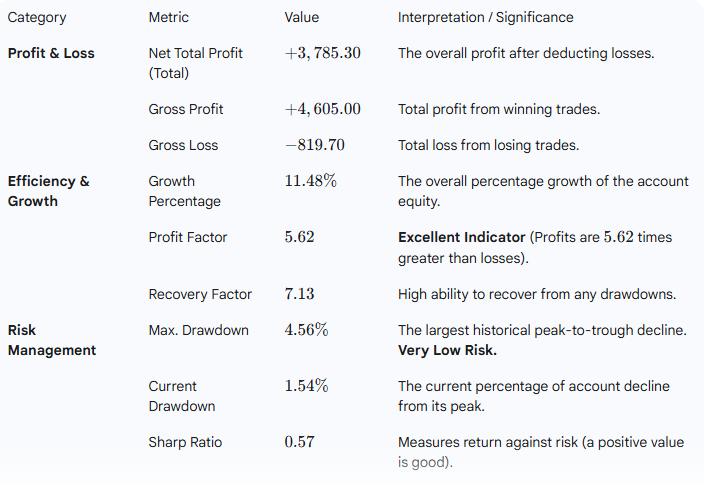
Task: Click the bold Excellent Indicator text
Action: (461, 237)
